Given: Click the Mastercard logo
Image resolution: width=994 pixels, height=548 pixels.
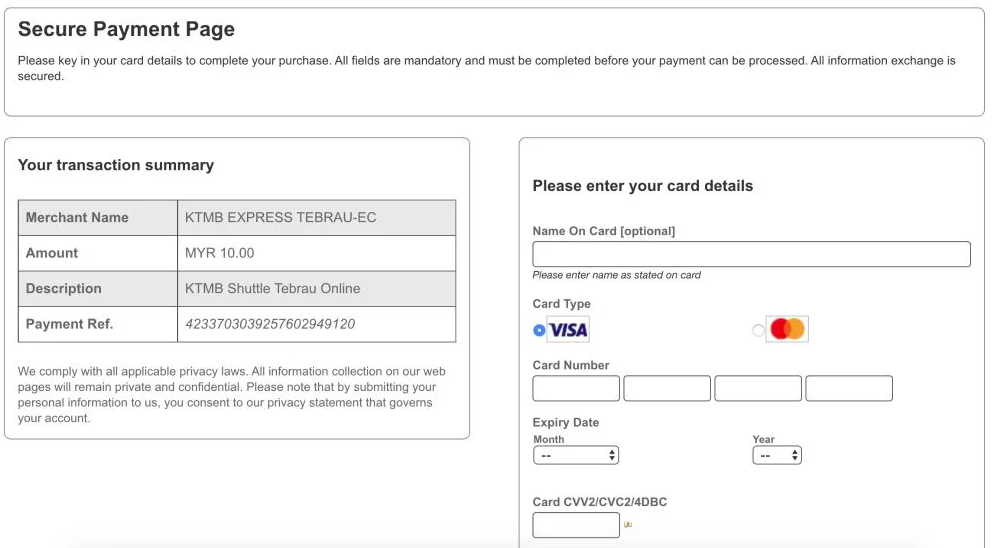Looking at the screenshot, I should click(x=787, y=329).
